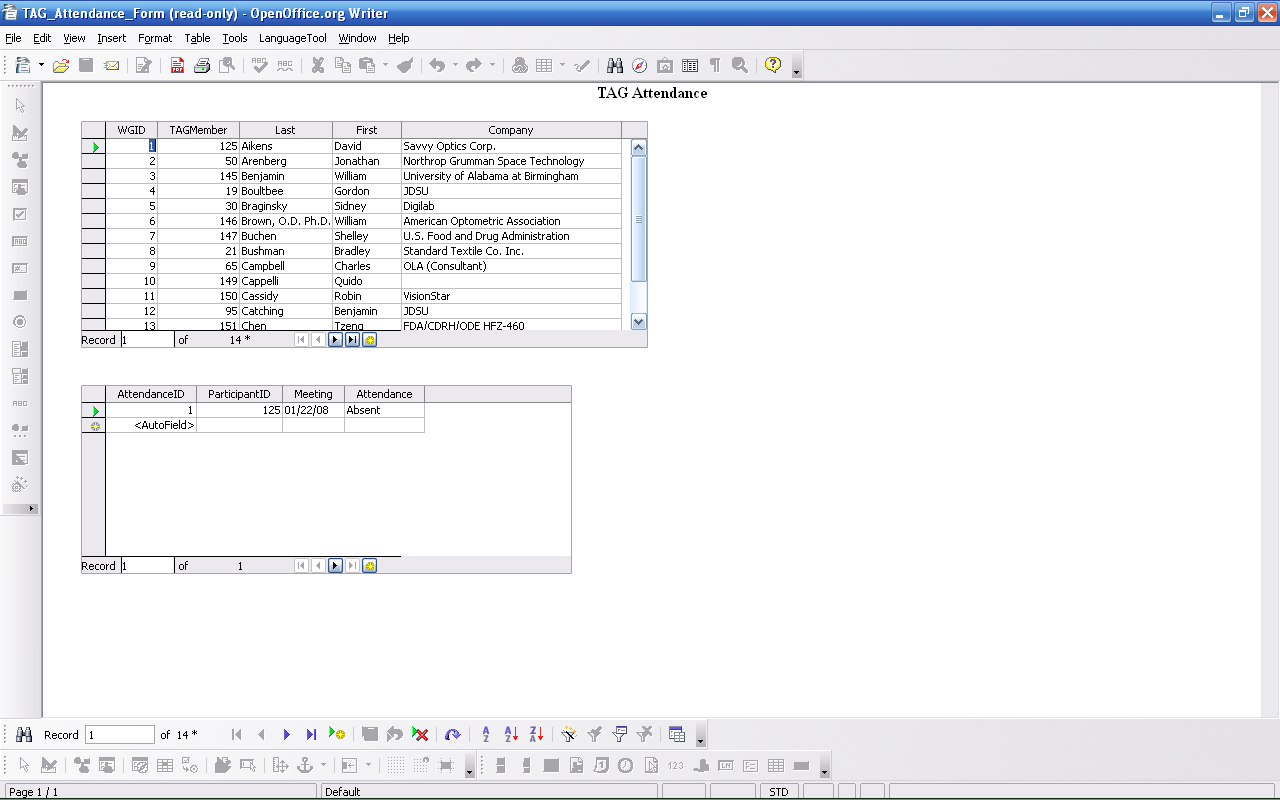The image size is (1280, 800).
Task: Open the Format menu
Action: 155,38
